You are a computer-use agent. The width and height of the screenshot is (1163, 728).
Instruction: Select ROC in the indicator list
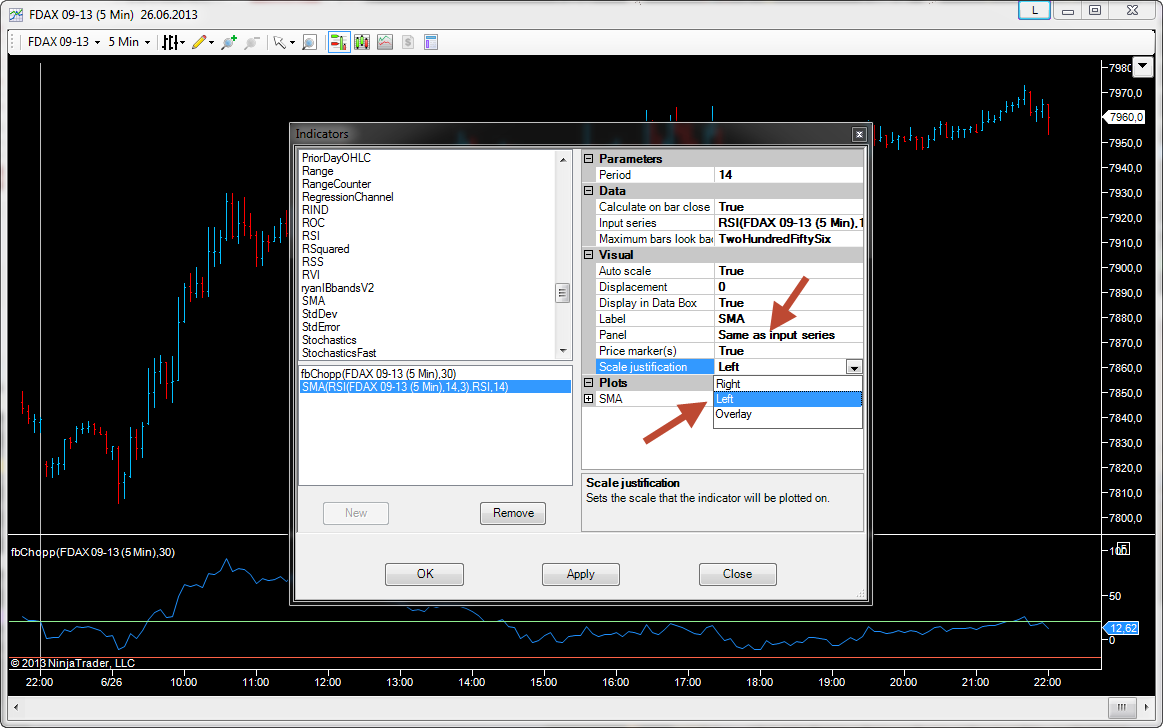[x=313, y=223]
